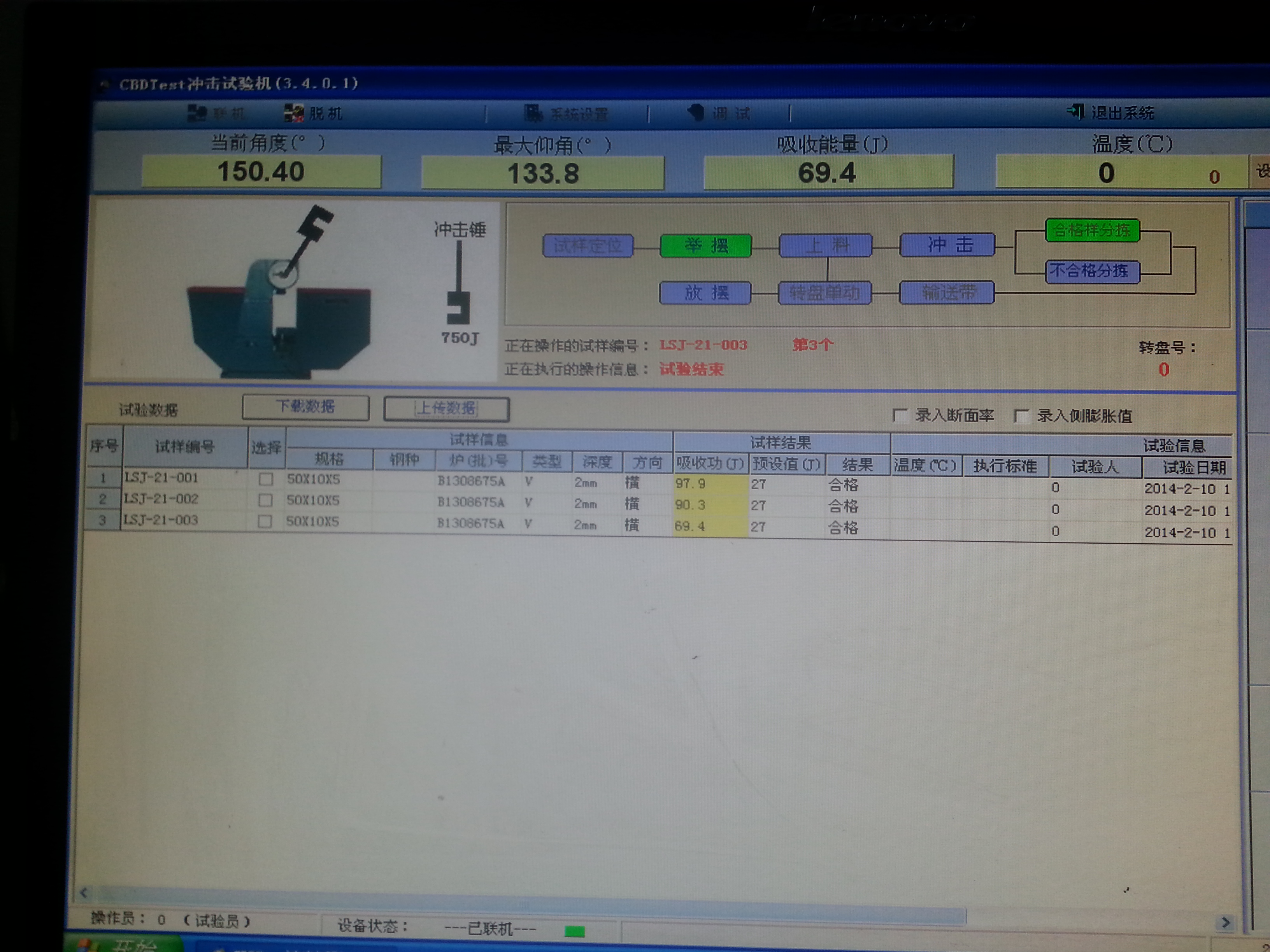Open 系统设置 system settings icon
Viewport: 1270px width, 952px height.
pos(533,113)
